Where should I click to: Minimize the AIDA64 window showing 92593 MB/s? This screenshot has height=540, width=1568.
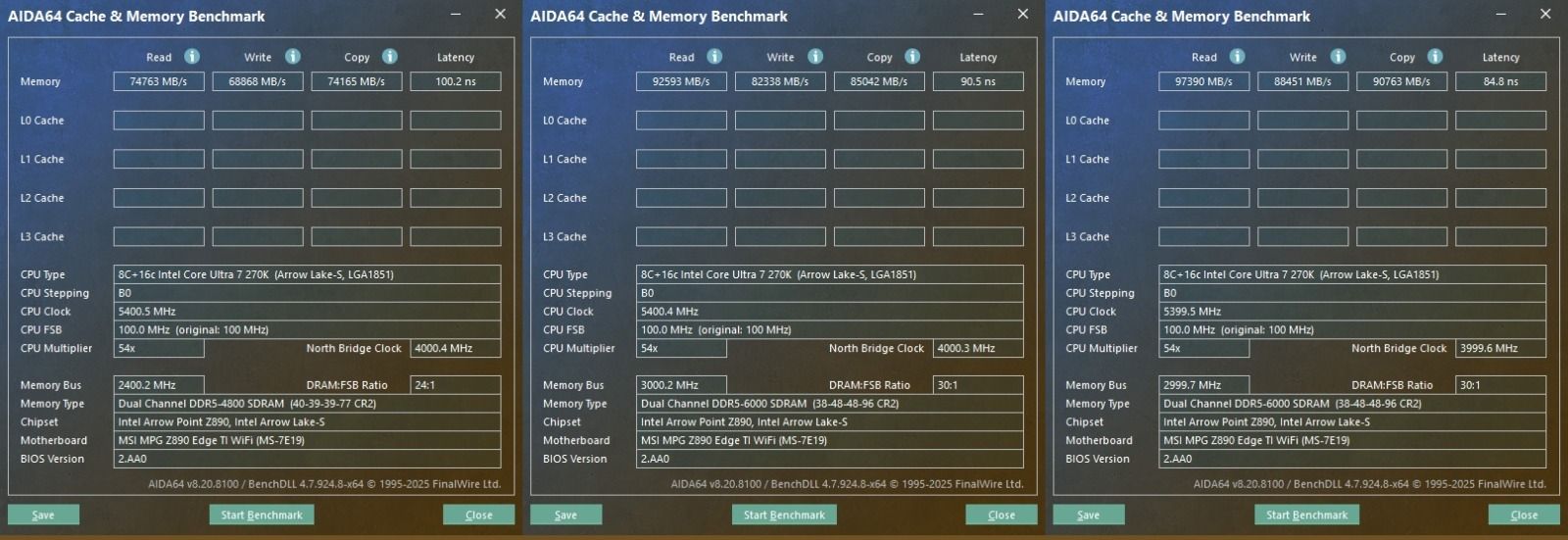(x=978, y=15)
